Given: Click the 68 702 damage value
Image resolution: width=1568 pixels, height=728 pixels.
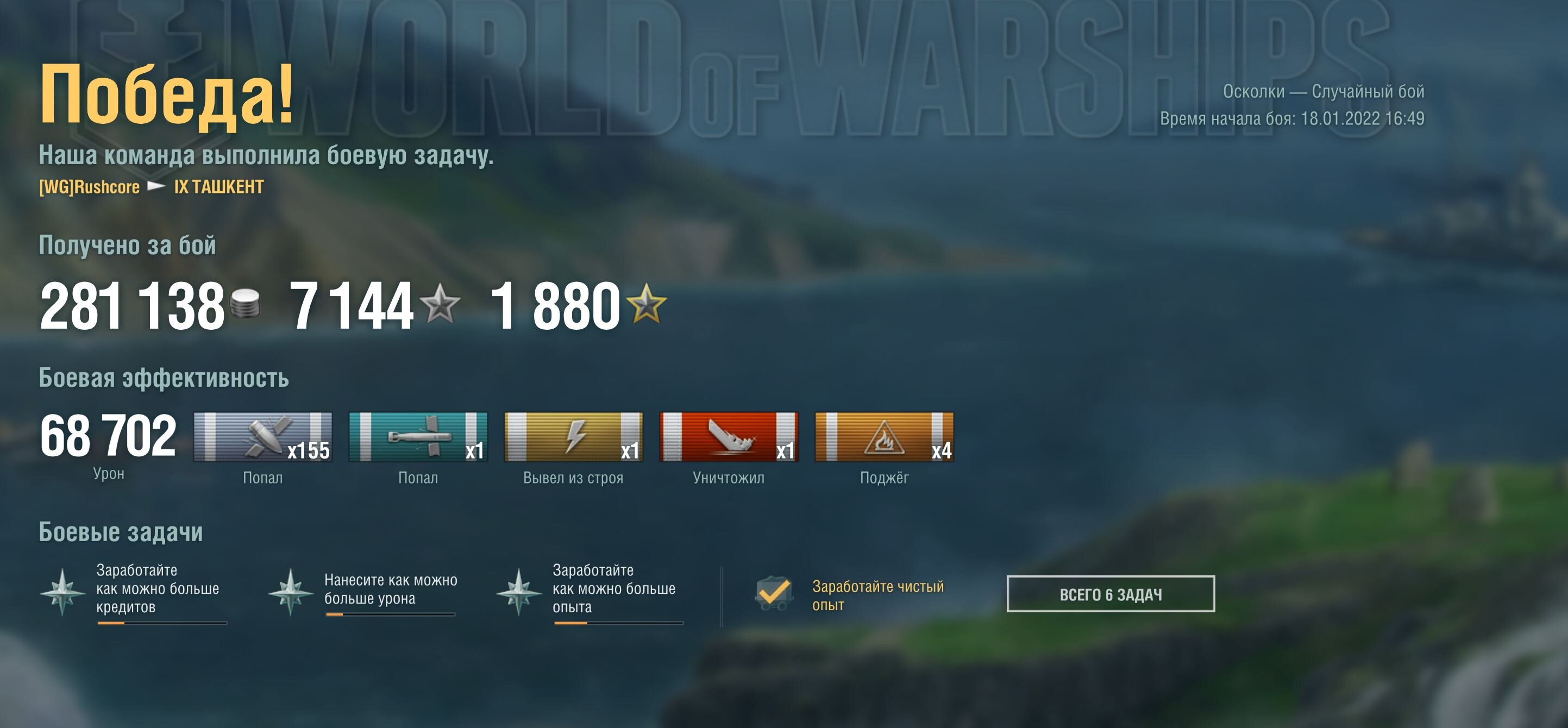Looking at the screenshot, I should (x=108, y=435).
